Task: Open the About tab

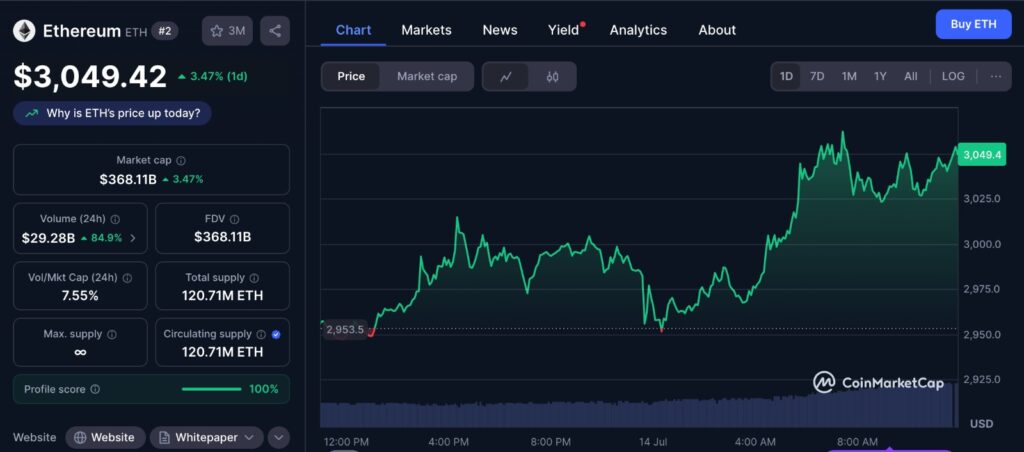Action: coord(717,30)
